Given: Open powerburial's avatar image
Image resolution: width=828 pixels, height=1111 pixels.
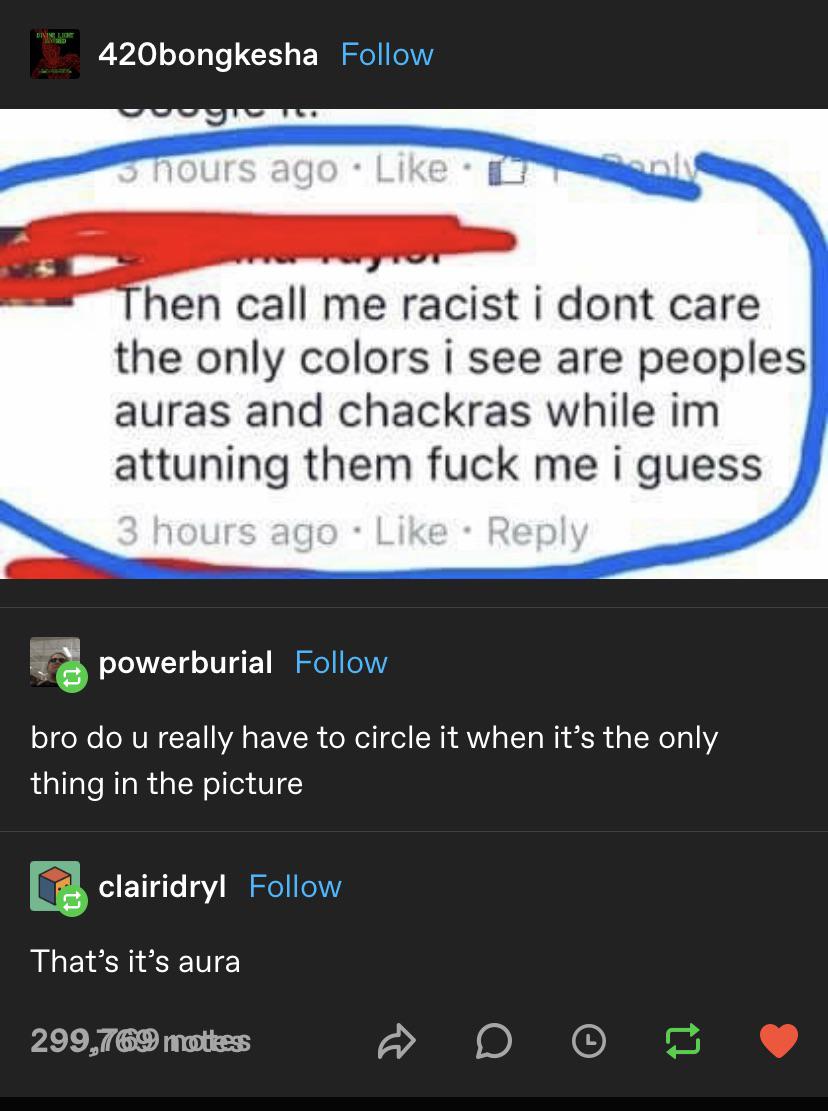Looking at the screenshot, I should [x=55, y=662].
